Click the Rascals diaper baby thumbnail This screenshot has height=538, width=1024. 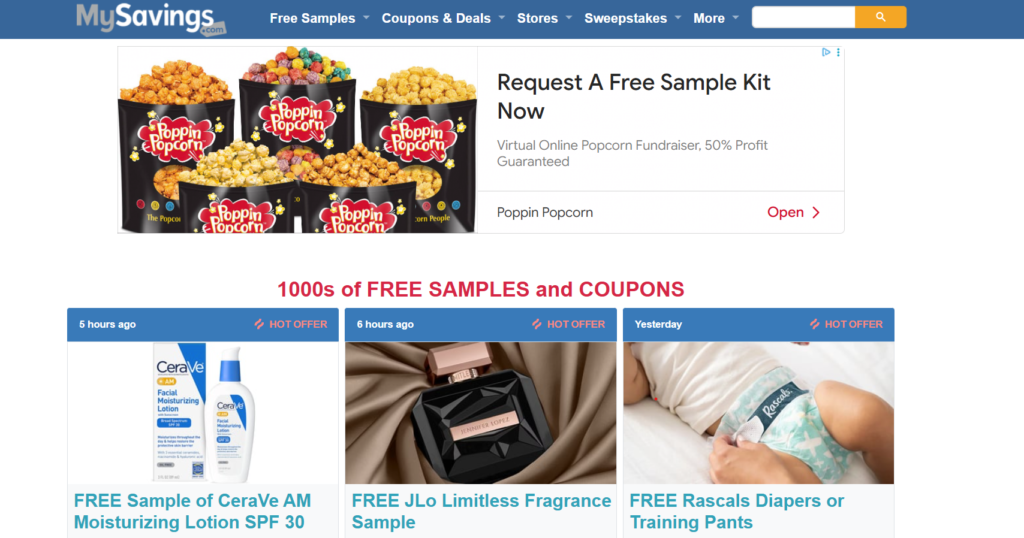tap(758, 413)
